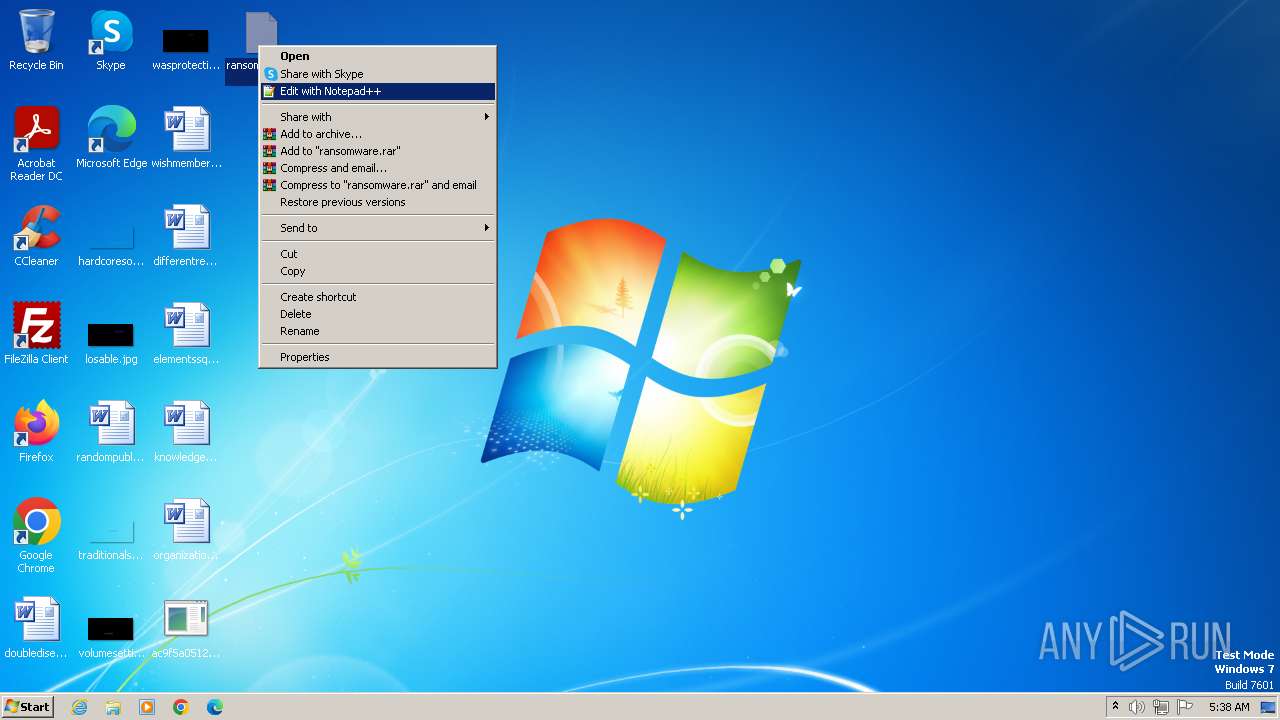Choose Add to archive...
The image size is (1280, 720).
[378, 134]
